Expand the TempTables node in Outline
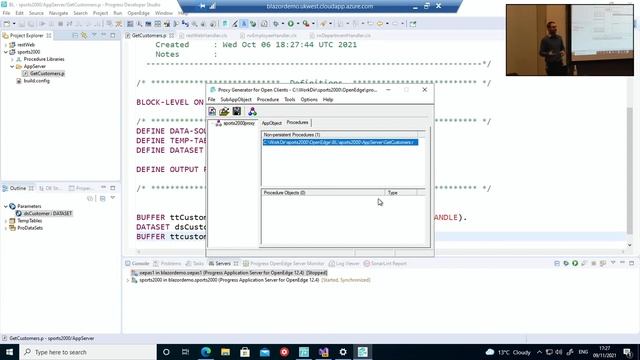 click(x=6, y=221)
